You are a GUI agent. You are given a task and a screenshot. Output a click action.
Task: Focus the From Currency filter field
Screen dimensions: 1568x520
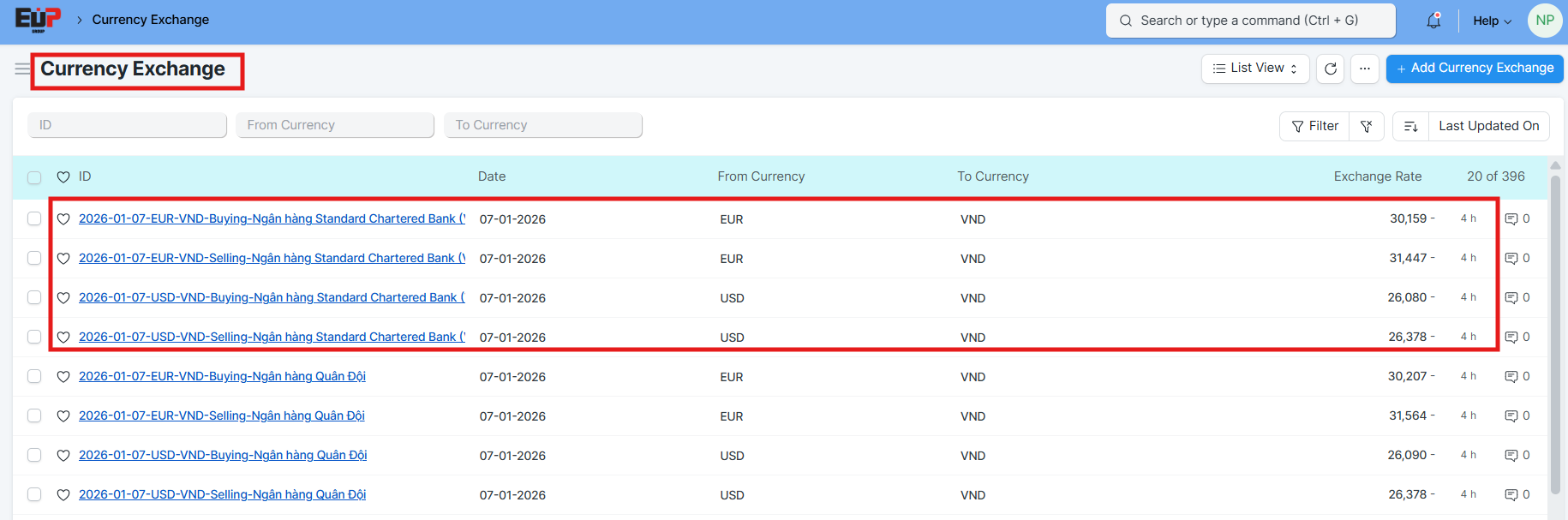point(335,125)
